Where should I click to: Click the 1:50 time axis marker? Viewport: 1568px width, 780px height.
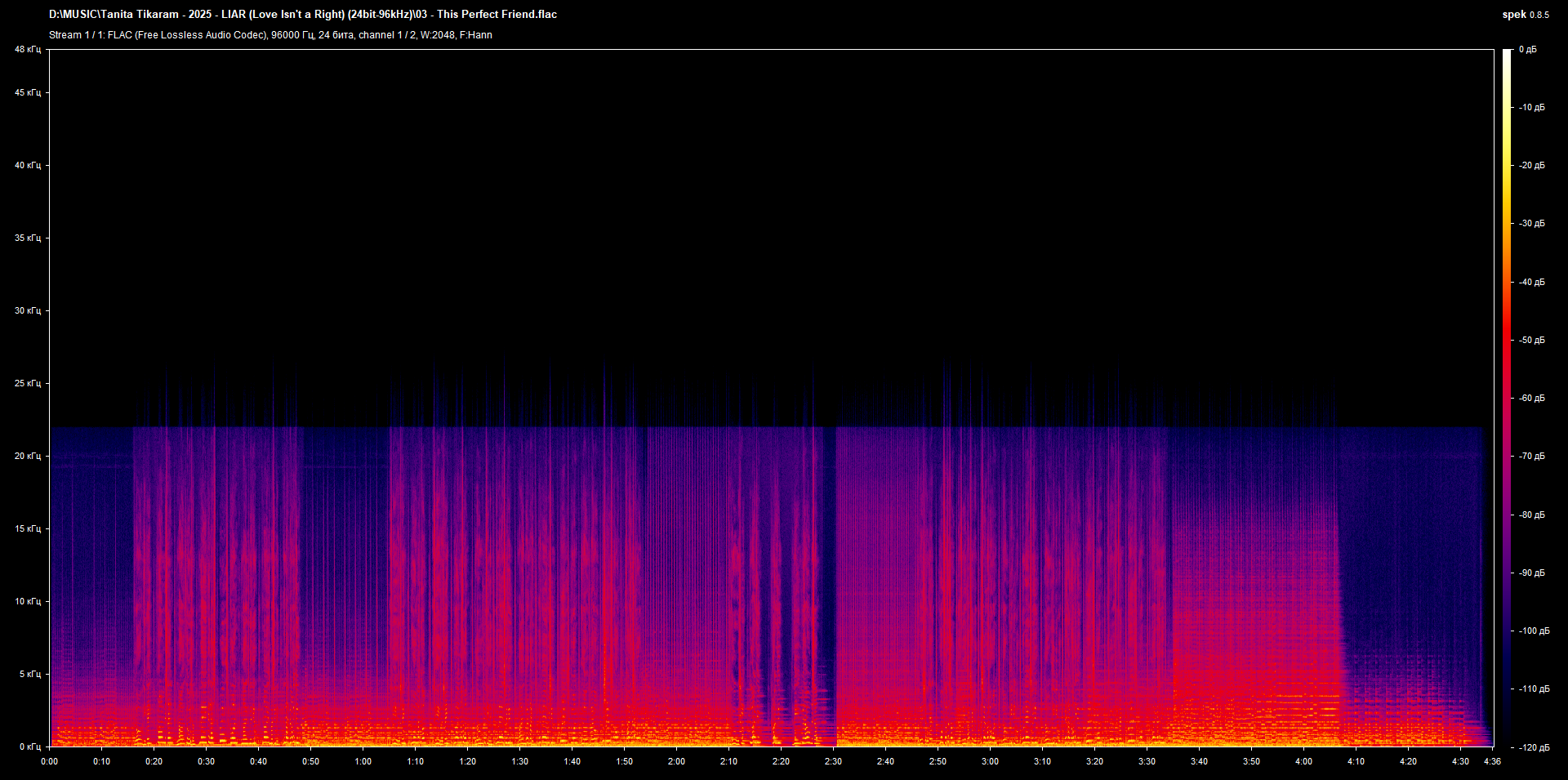(x=624, y=761)
